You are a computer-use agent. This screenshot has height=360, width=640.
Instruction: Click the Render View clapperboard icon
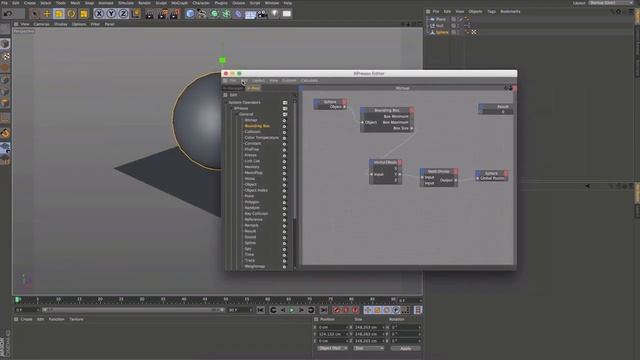tap(150, 14)
